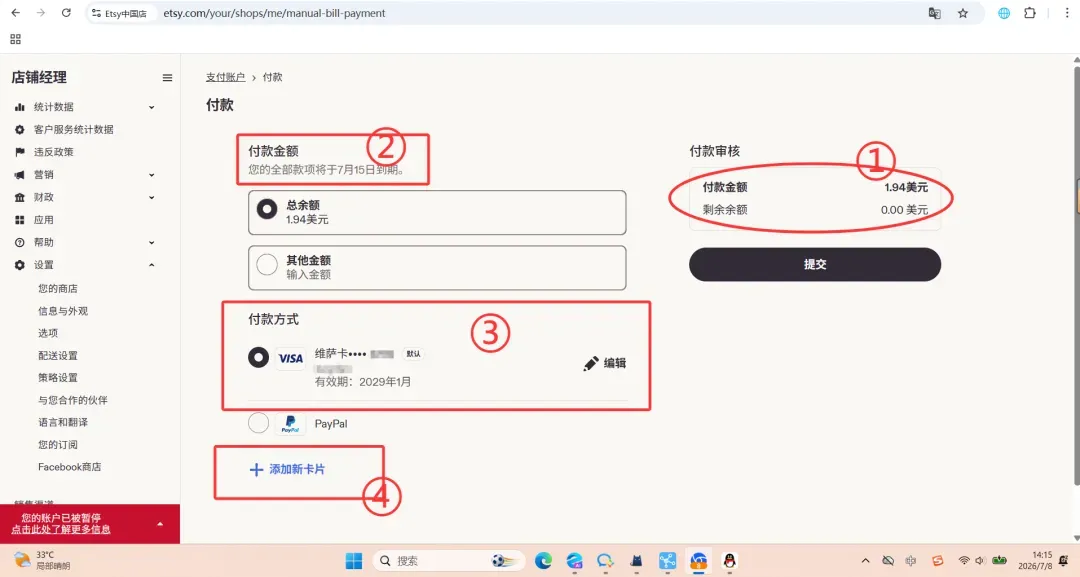Select the Visa card payment radio

click(x=258, y=357)
